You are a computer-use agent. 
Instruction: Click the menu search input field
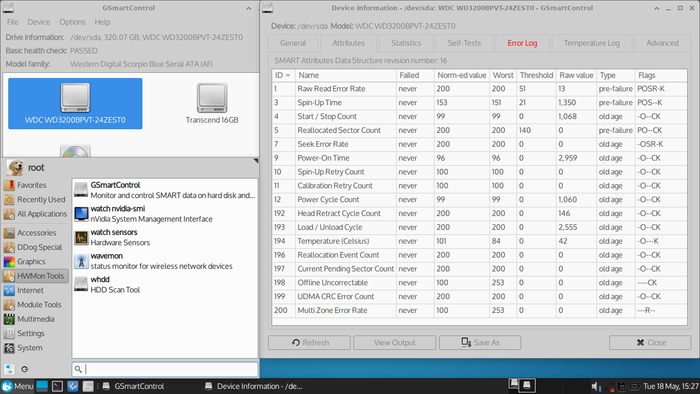(x=165, y=369)
